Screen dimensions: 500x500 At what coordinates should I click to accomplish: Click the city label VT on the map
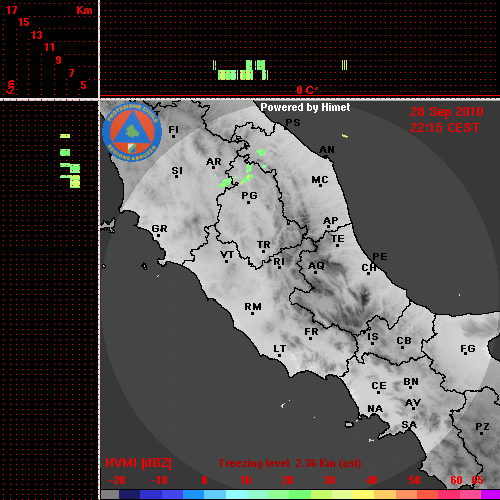[227, 255]
